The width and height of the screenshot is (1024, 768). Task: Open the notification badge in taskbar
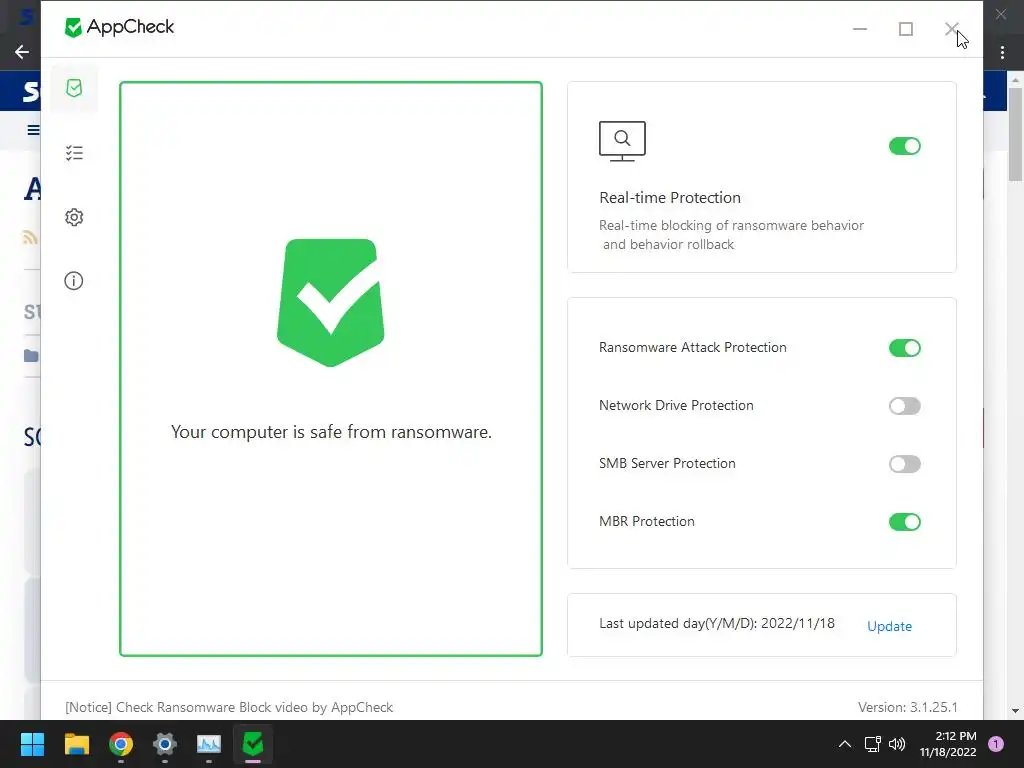pos(996,744)
